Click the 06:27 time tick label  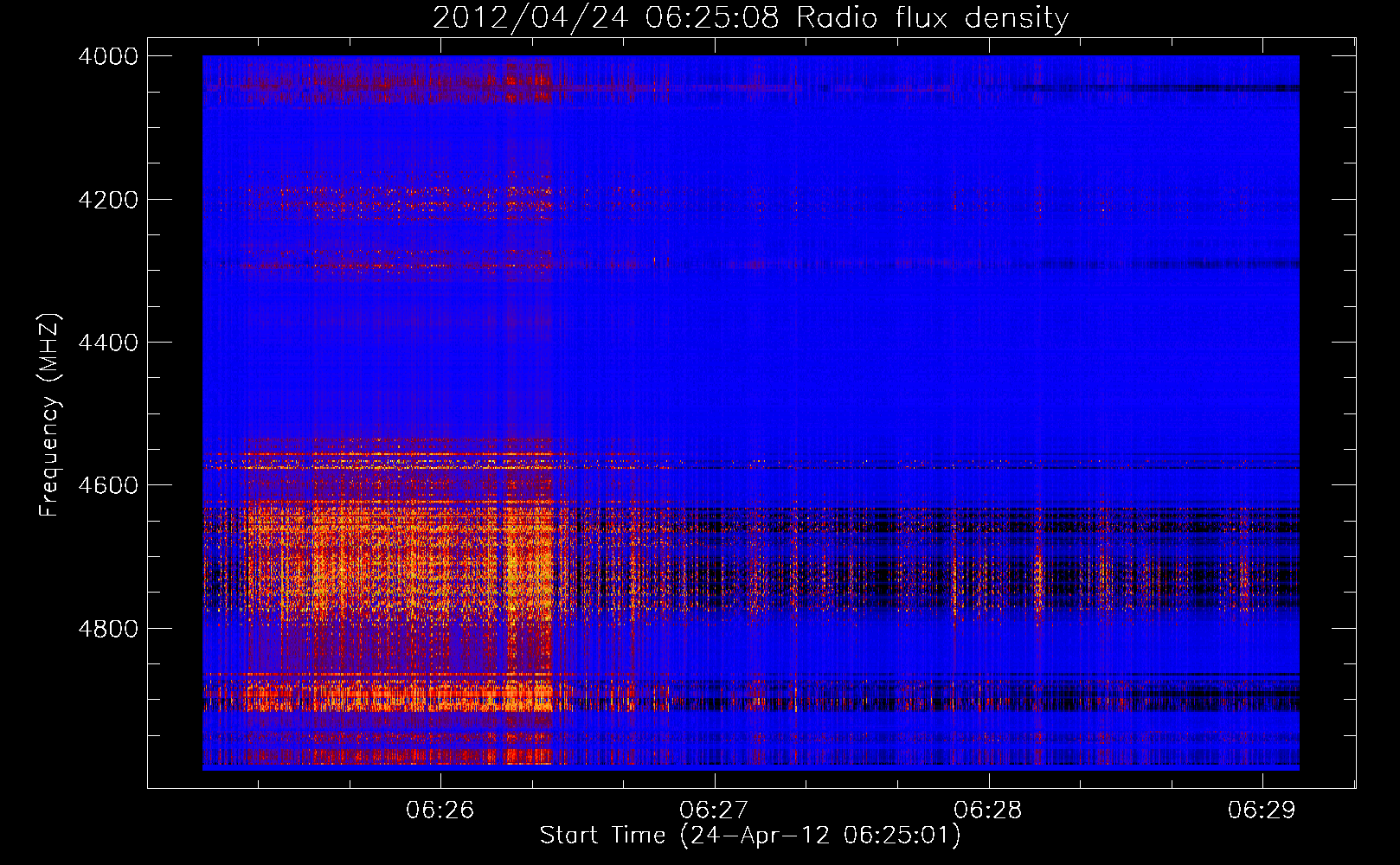[x=714, y=810]
